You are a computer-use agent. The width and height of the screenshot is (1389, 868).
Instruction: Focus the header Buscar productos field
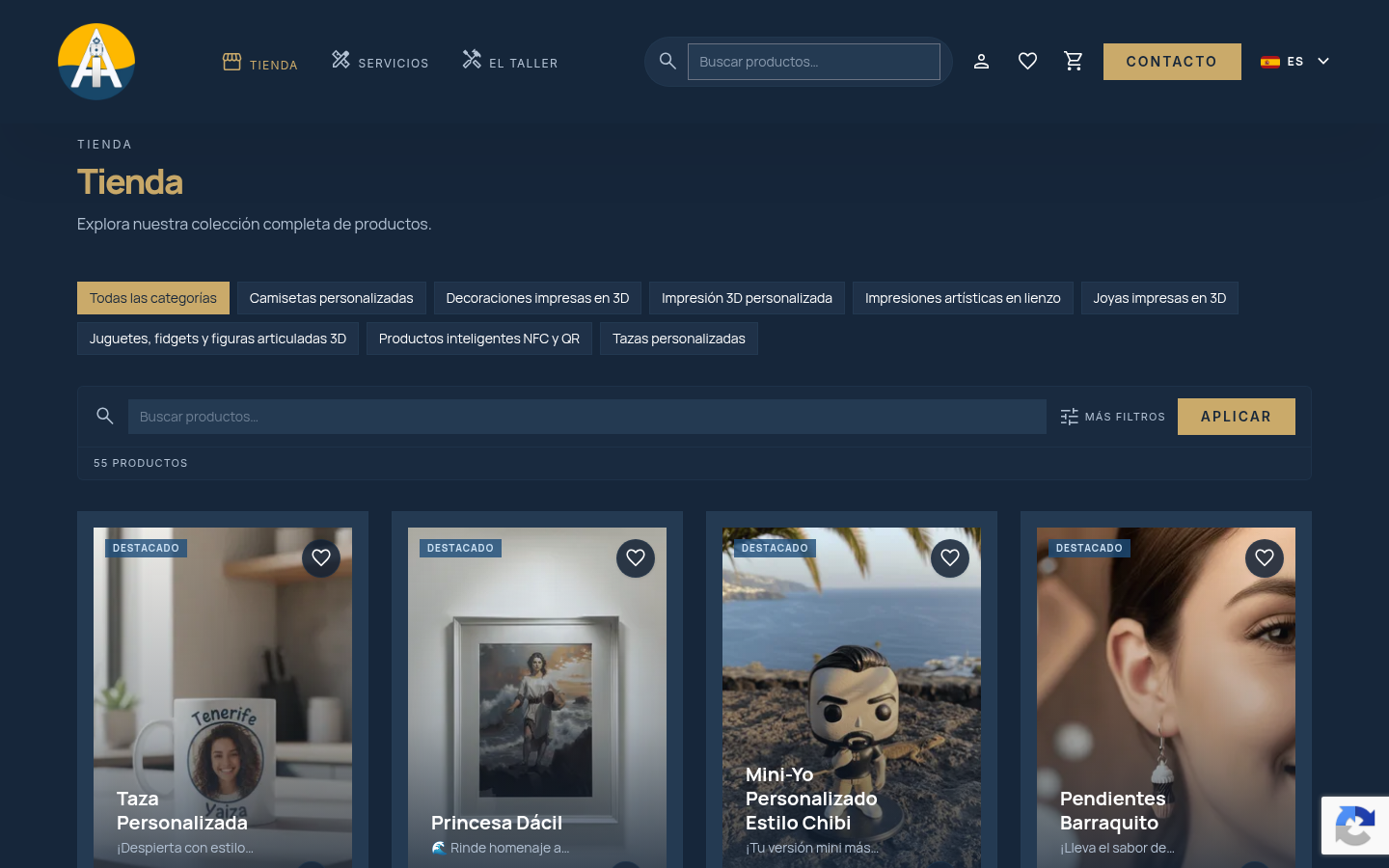click(x=814, y=62)
